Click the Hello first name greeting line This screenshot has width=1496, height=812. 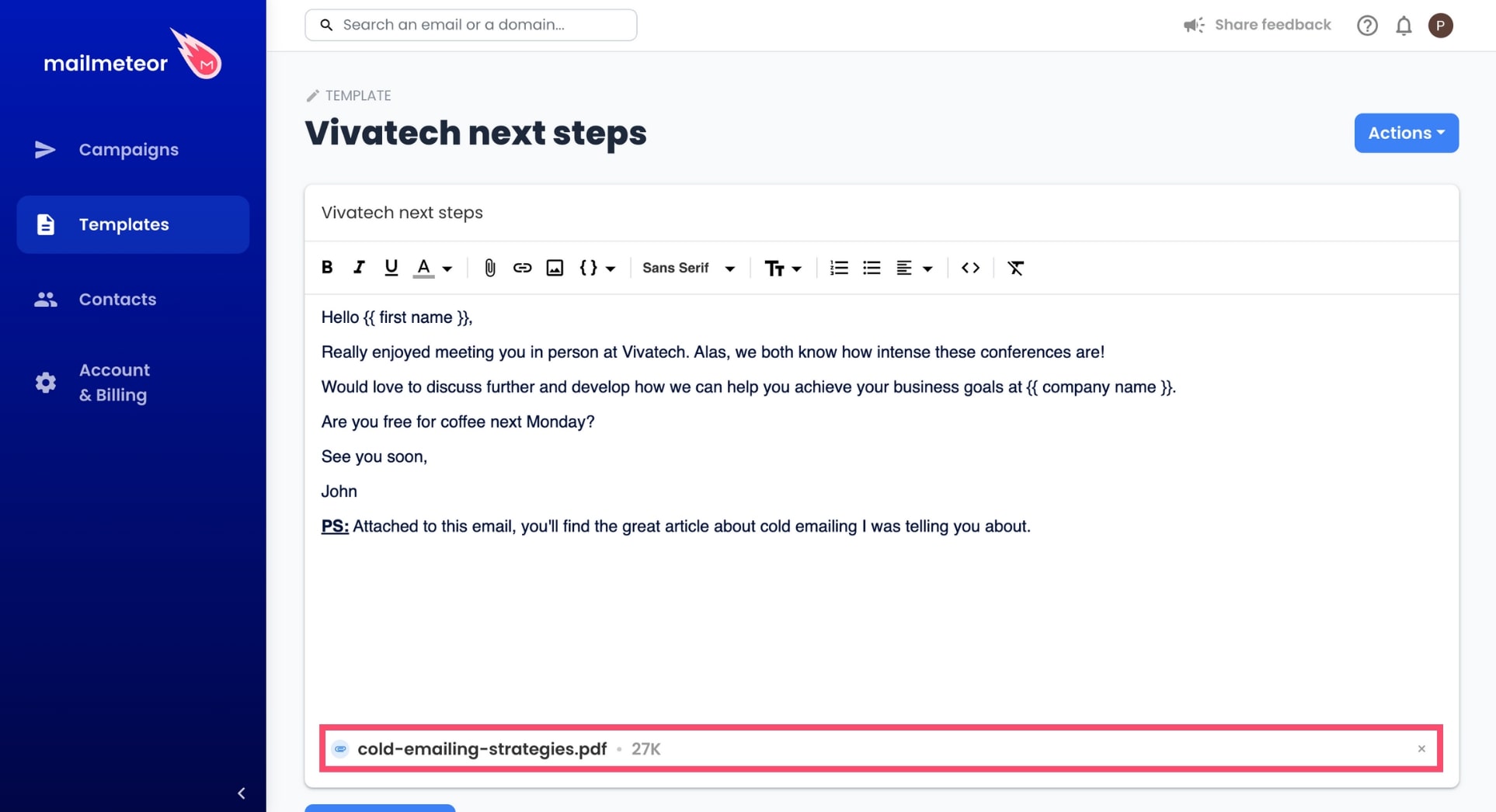[x=397, y=318]
